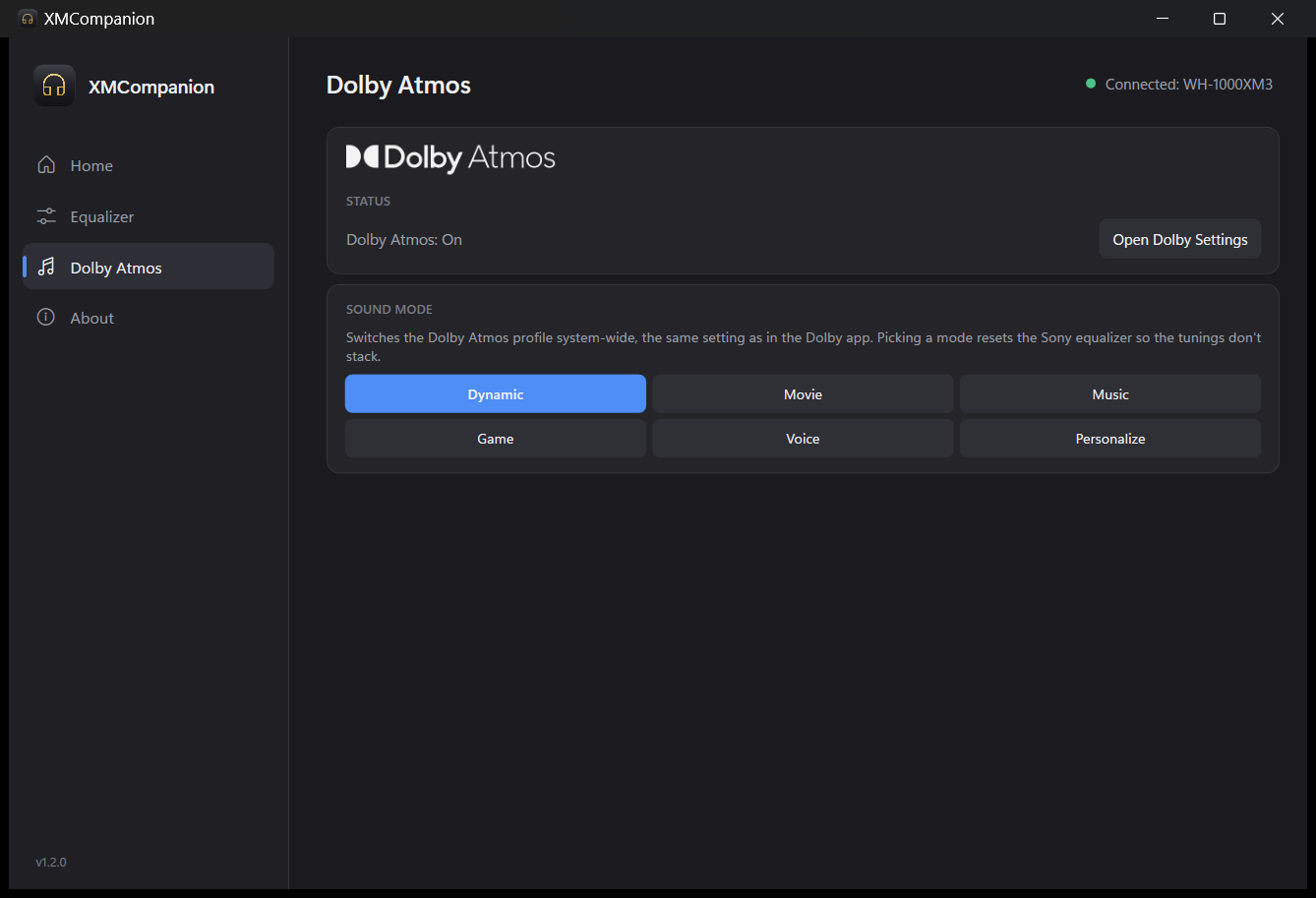Click the XMCompanion headphones logo in sidebar

coord(54,86)
